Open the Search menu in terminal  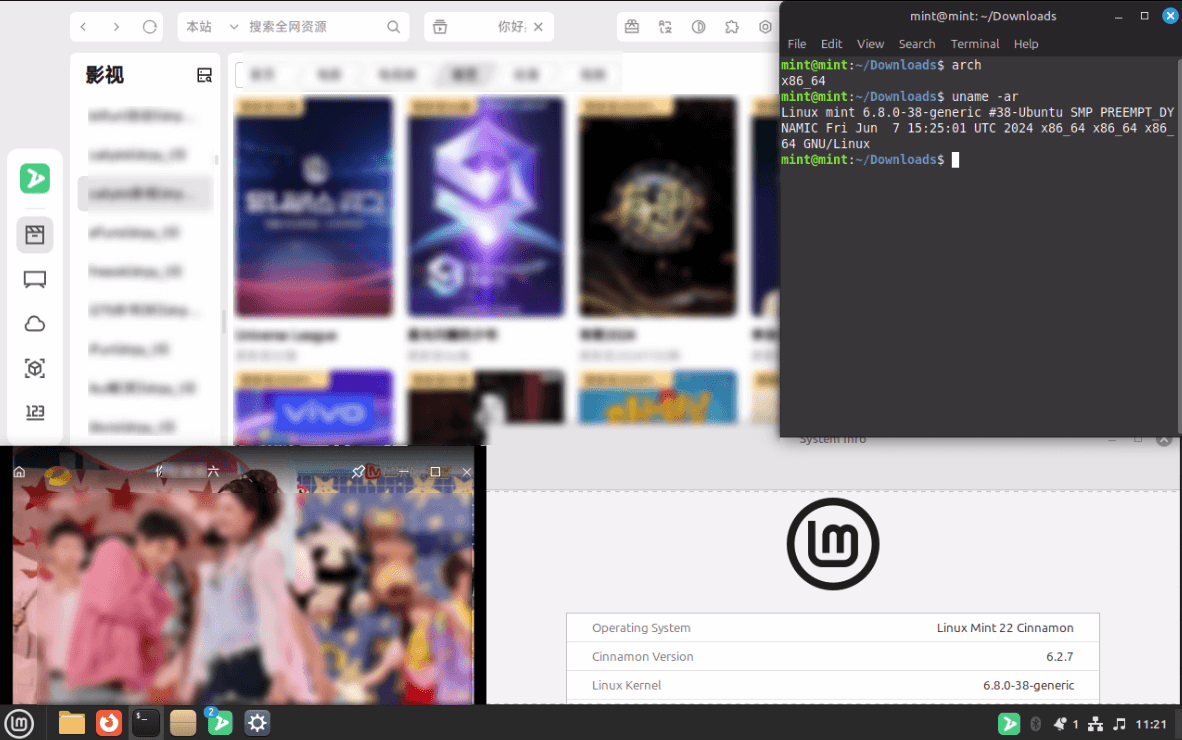coord(916,44)
